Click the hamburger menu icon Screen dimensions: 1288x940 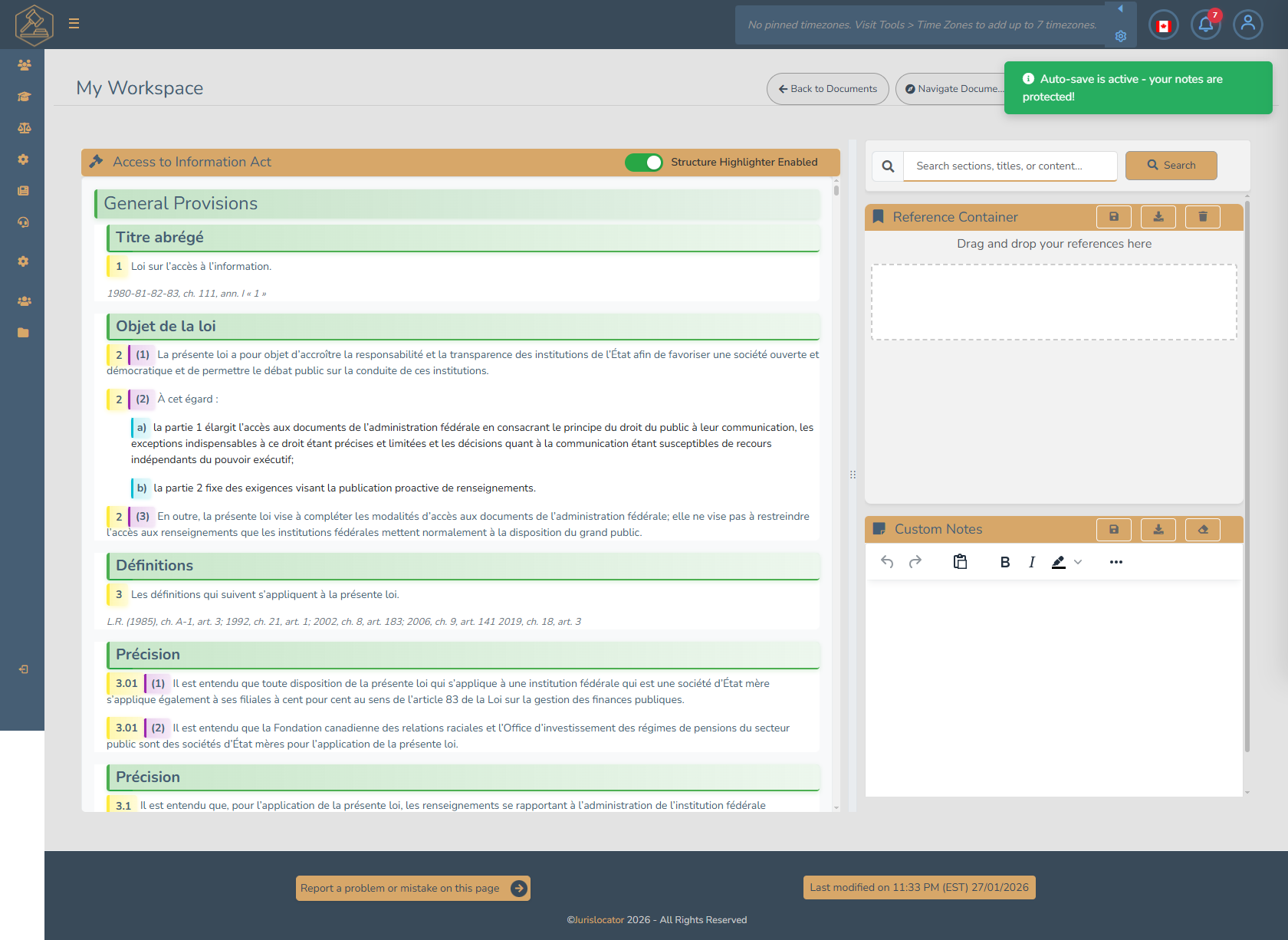(74, 24)
